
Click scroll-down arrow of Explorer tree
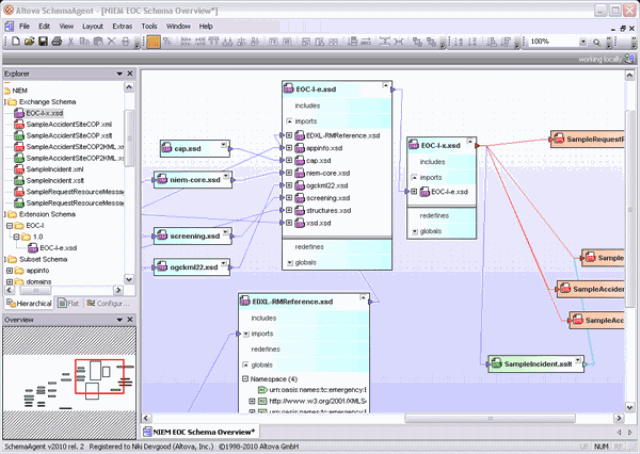point(129,280)
